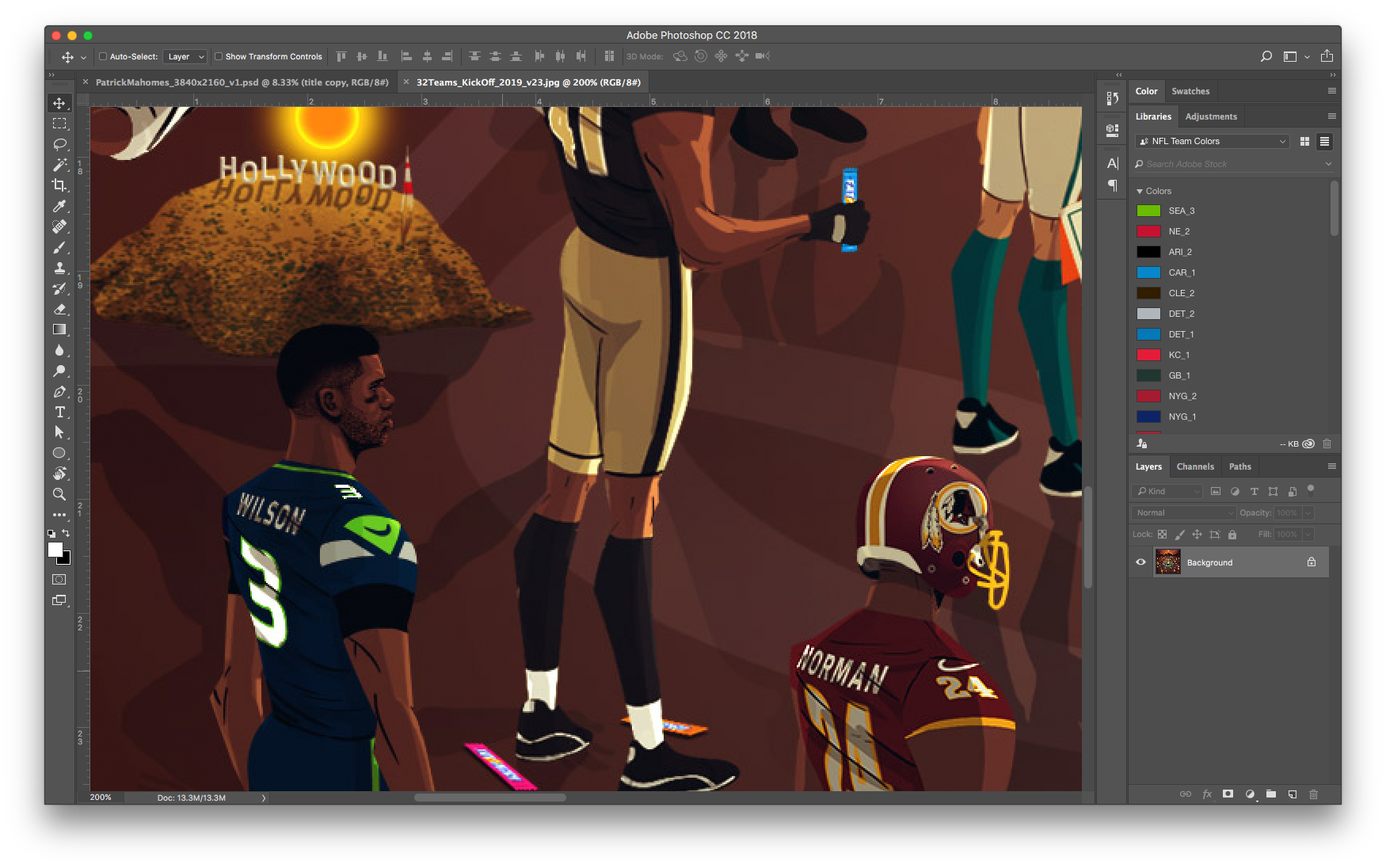1386x868 pixels.
Task: Select the Lasso tool
Action: (59, 144)
